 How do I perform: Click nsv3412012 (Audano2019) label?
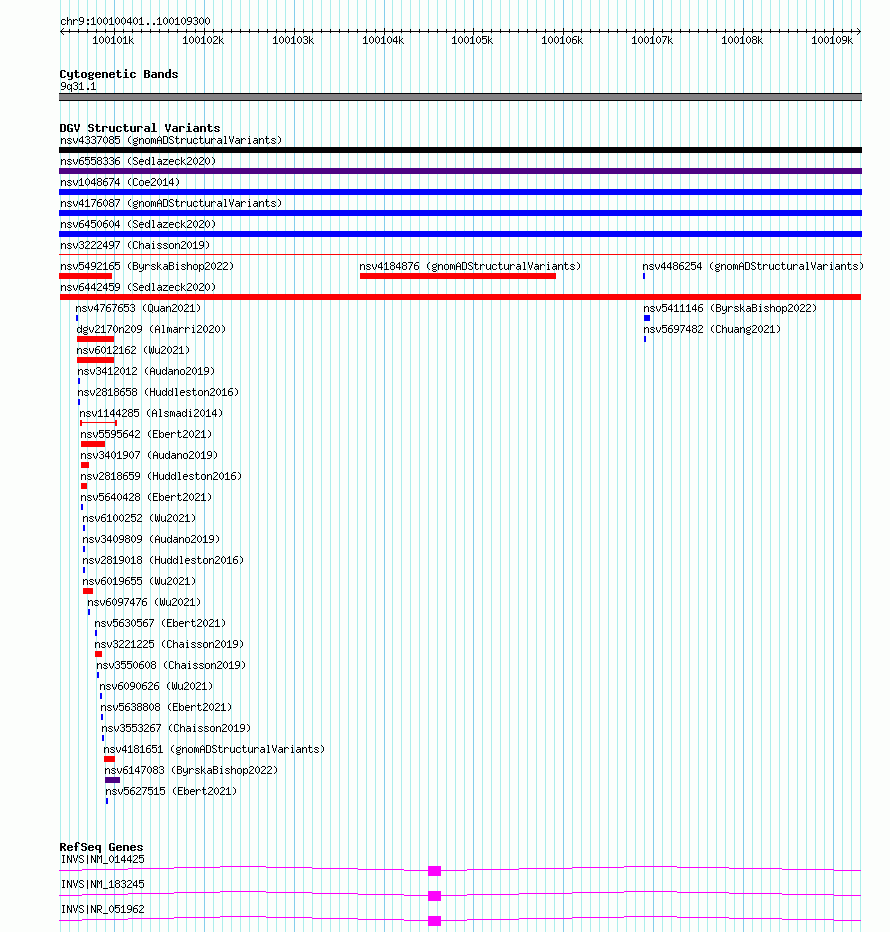tap(146, 371)
